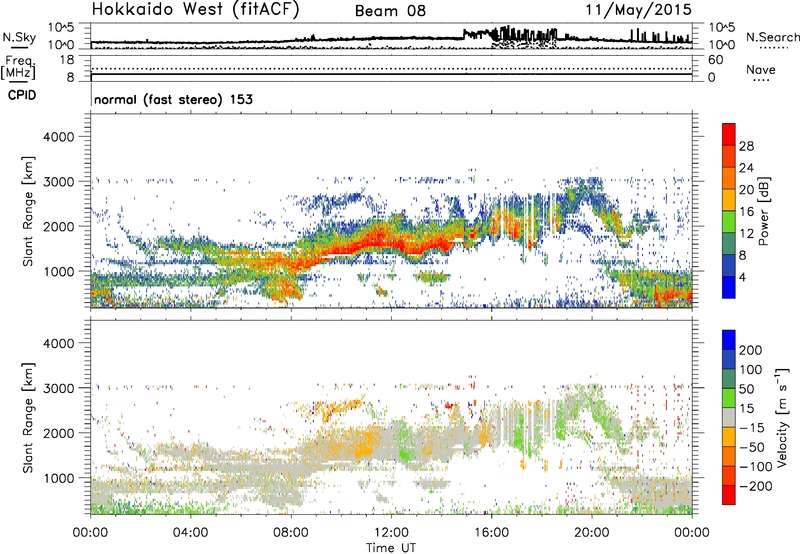Click the '60' Nave scale value
800x554 pixels.
(x=715, y=60)
